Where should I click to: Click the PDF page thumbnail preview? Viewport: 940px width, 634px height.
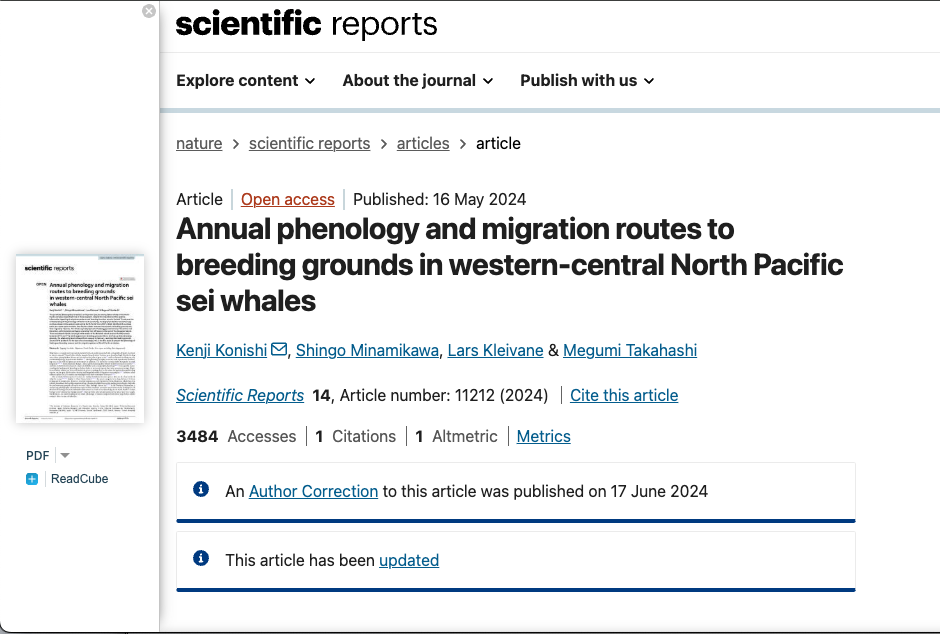click(80, 338)
